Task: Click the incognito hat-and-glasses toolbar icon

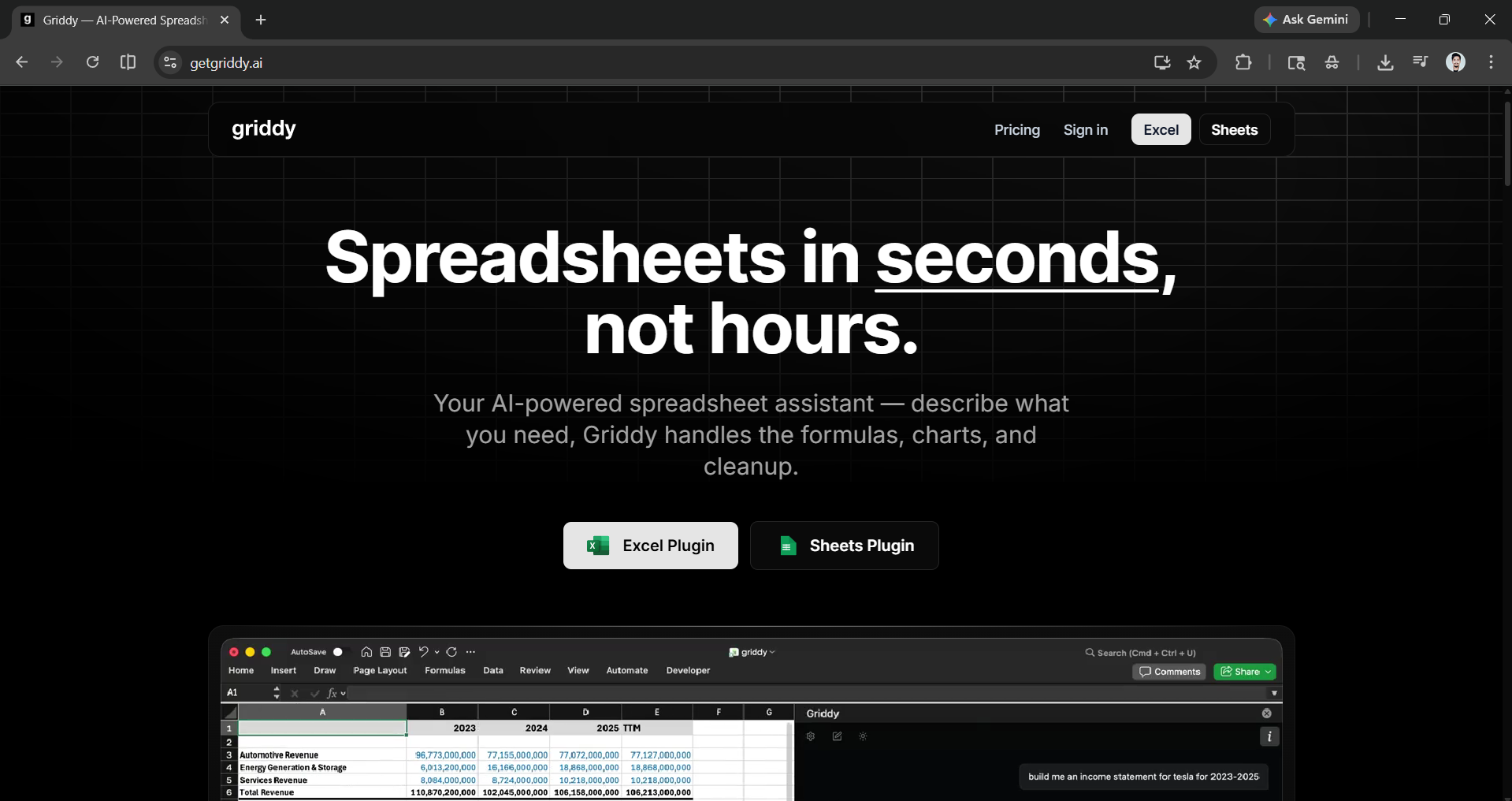Action: click(x=1332, y=62)
